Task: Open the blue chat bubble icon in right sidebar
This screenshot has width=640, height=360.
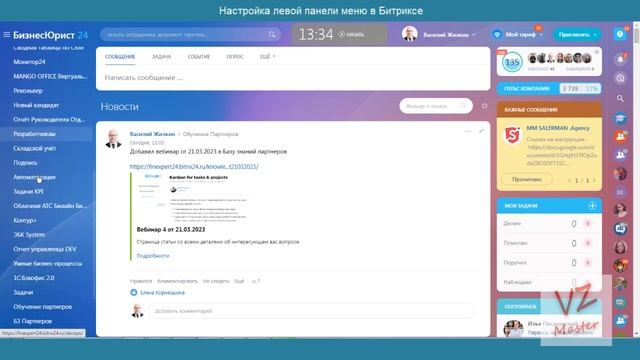Action: [620, 229]
